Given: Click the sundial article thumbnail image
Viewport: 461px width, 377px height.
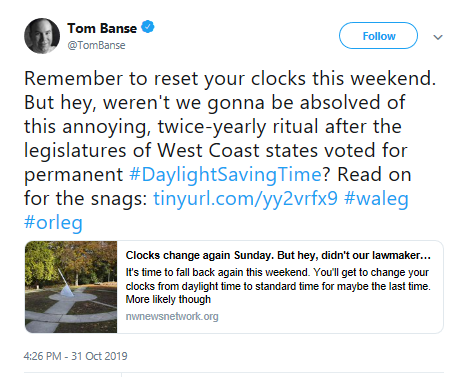Looking at the screenshot, I should coord(71,287).
